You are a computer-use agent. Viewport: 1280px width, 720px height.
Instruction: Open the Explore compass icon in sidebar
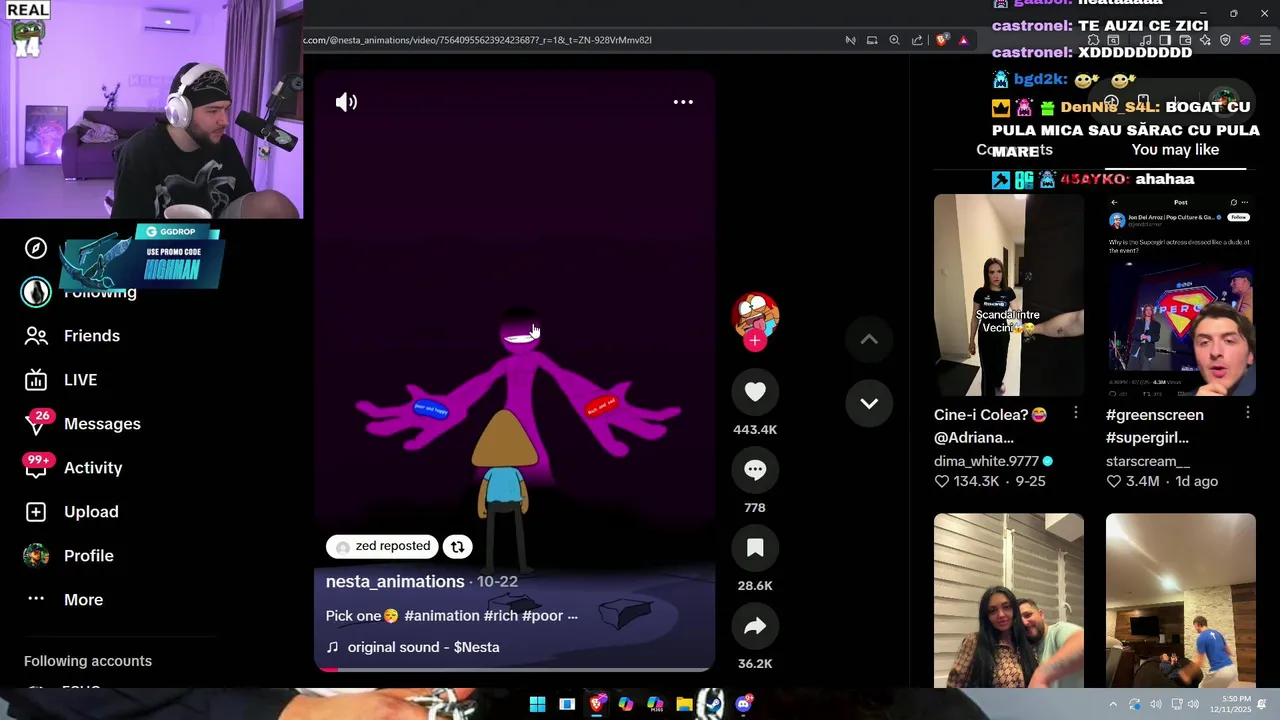36,248
